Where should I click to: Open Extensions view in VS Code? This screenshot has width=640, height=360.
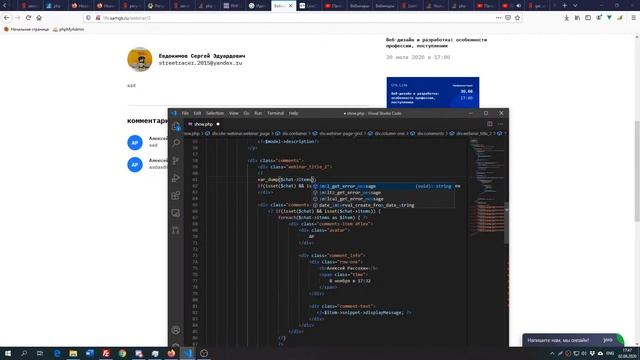coord(176,196)
